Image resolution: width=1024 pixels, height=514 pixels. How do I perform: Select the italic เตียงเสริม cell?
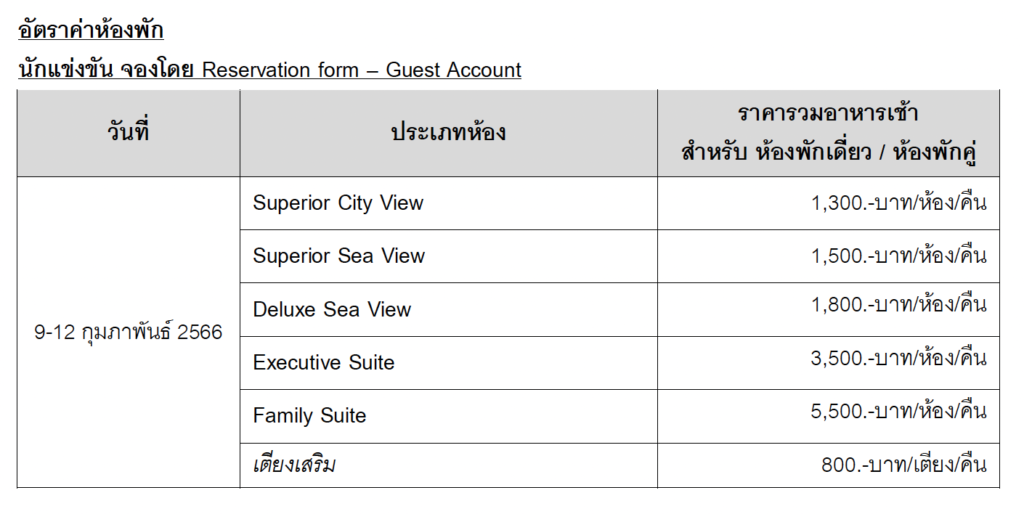point(294,465)
